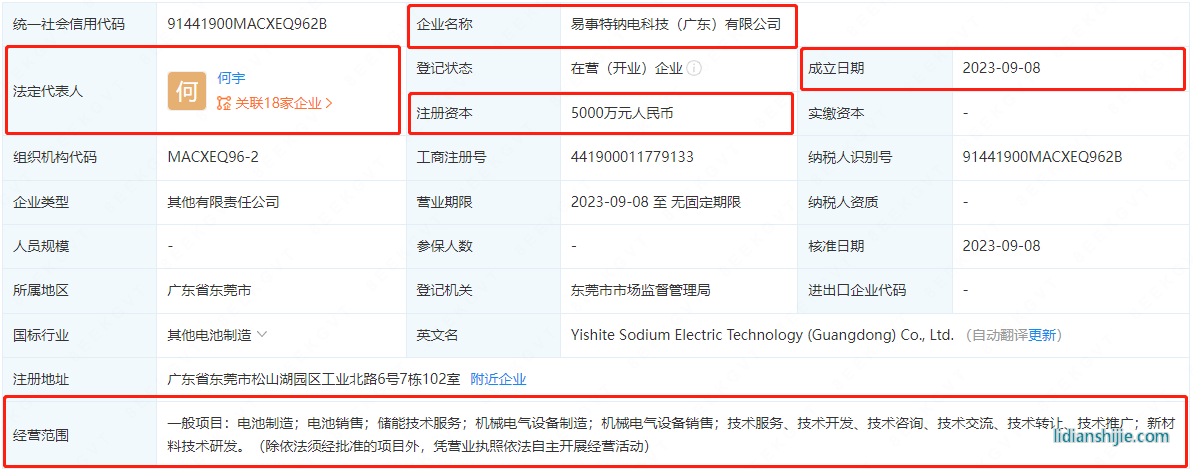Click the company name 易事特钠电科技（广东）有限公司
The image size is (1193, 469).
coord(675,24)
